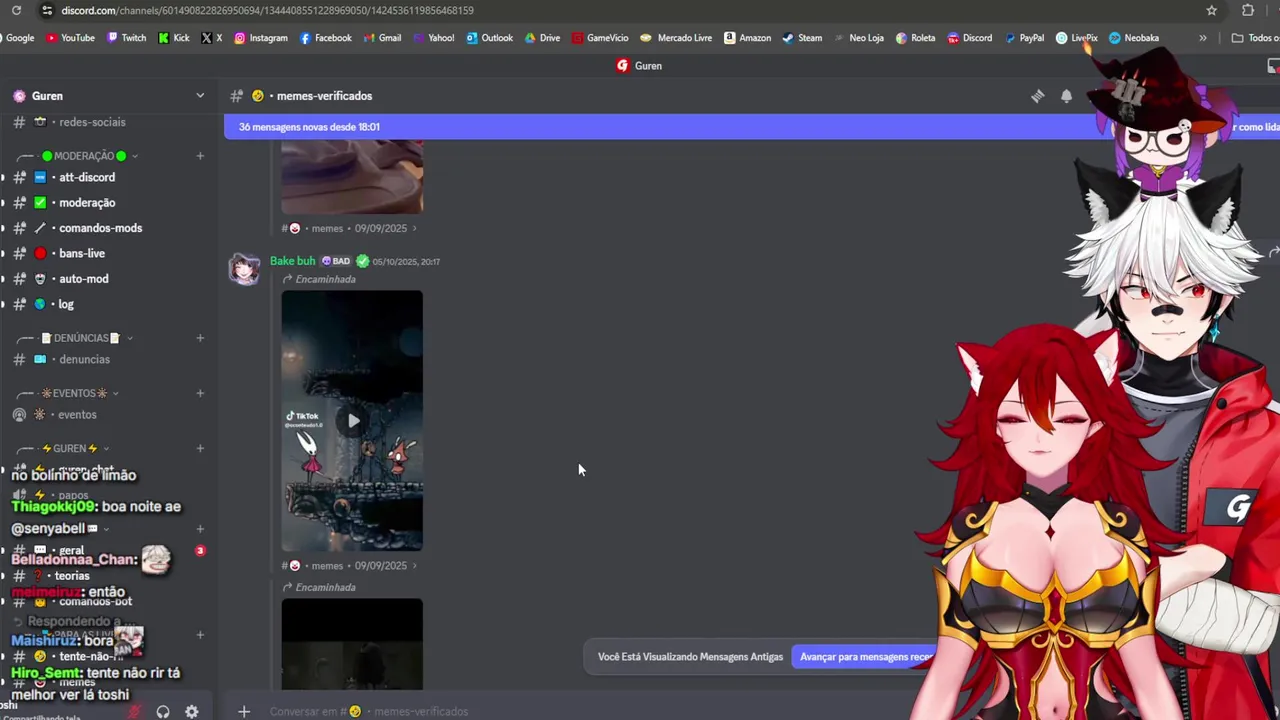
Task: Open the Gmail bookmark
Action: (382, 38)
